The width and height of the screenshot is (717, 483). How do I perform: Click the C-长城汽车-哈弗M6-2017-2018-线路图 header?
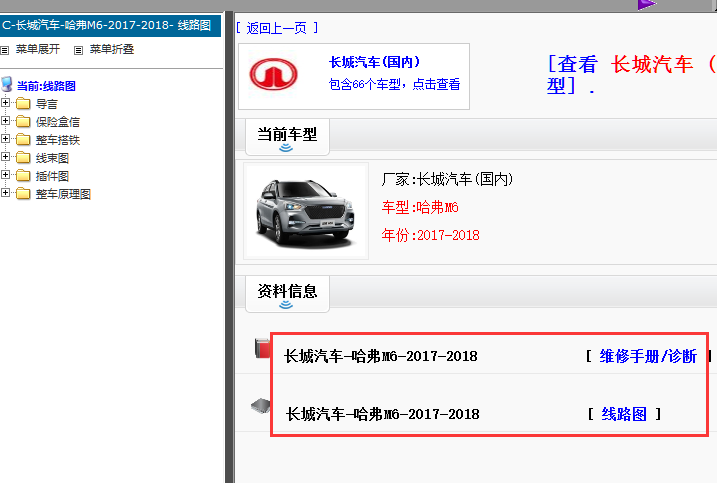coord(110,25)
